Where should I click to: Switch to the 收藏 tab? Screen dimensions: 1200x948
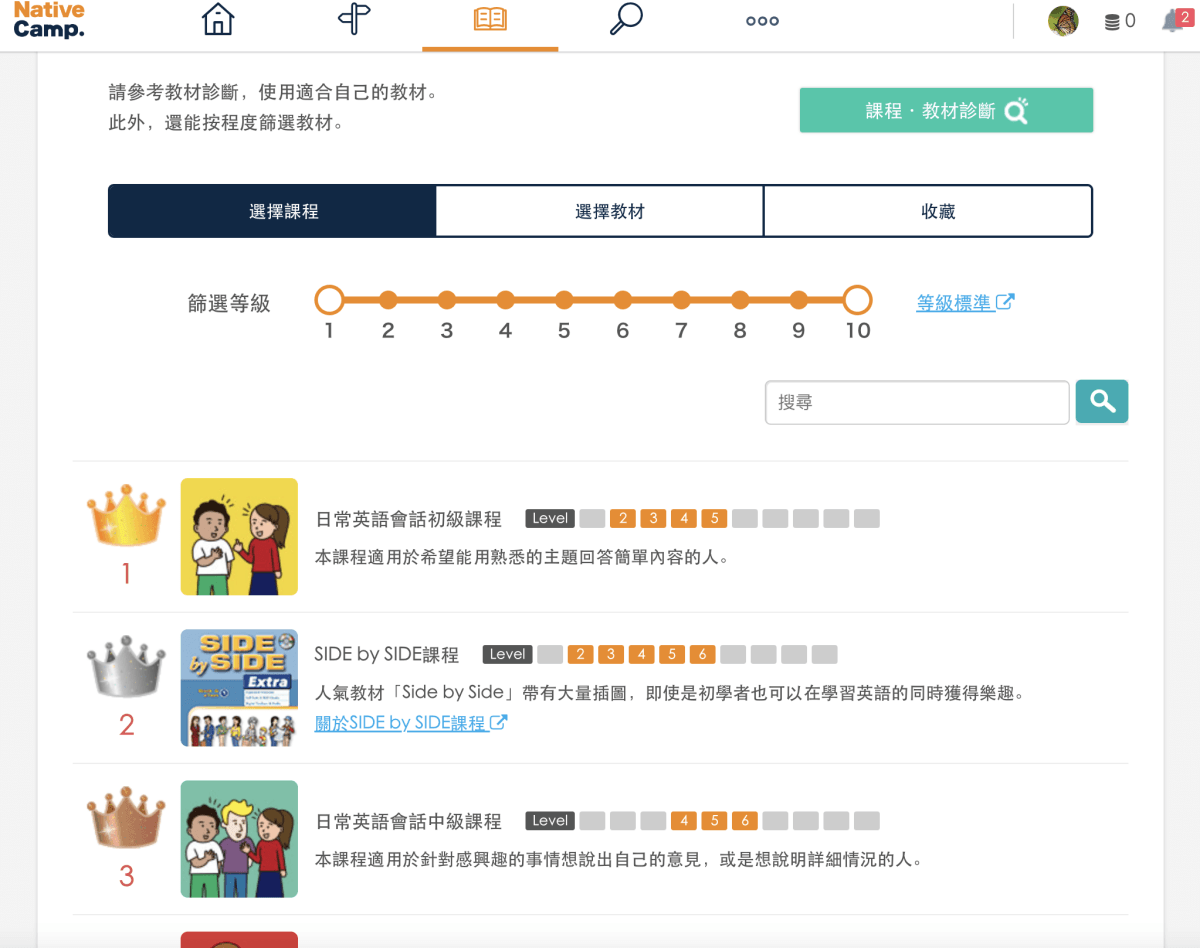[x=928, y=211]
